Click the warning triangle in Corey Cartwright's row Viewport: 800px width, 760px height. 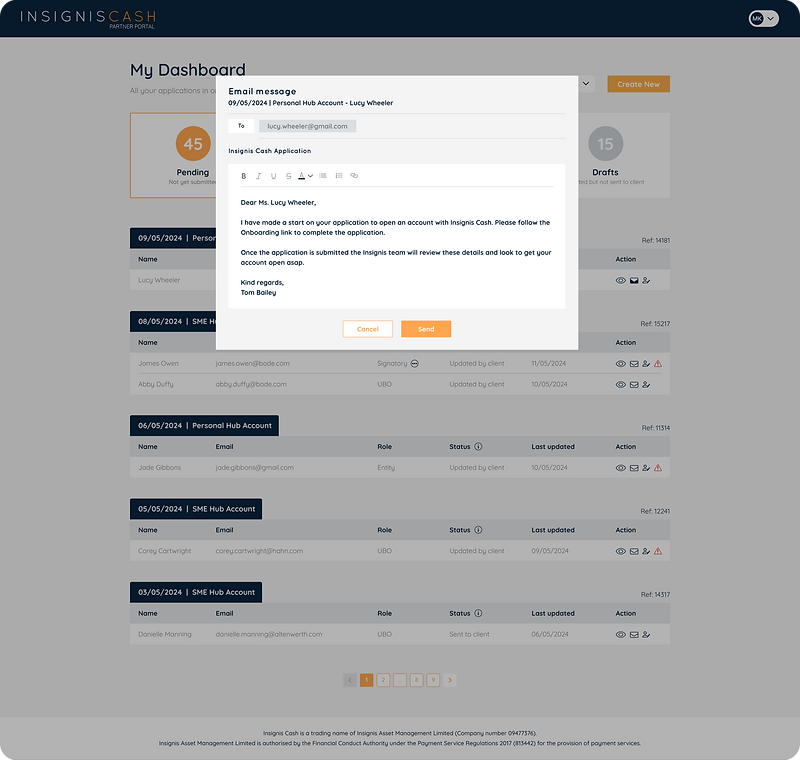[x=658, y=551]
